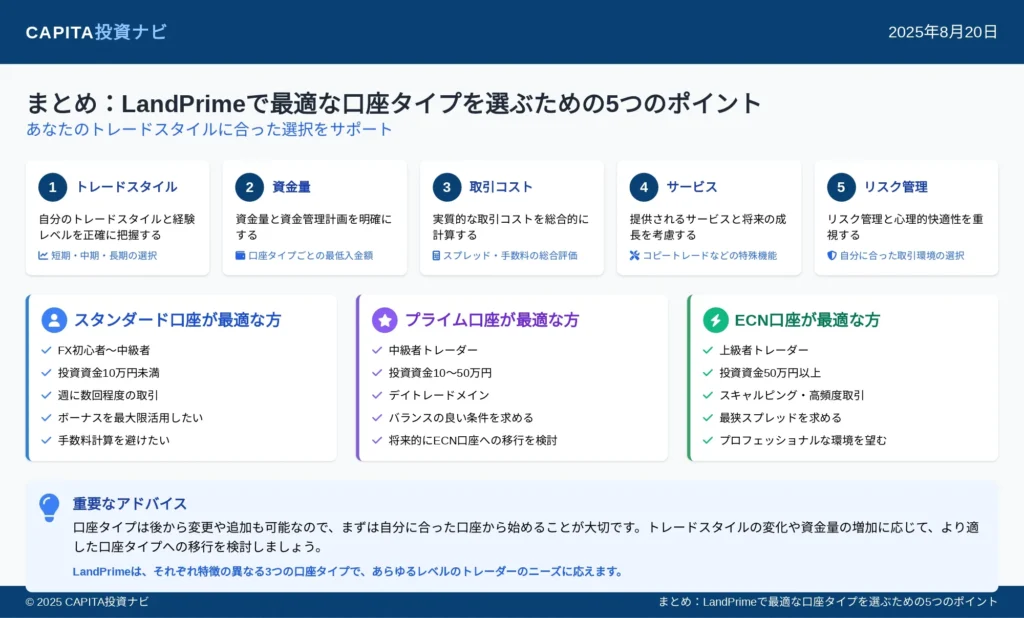1024x618 pixels.
Task: Click checkmark beside 投資資金50万円以上
Action: click(x=708, y=373)
